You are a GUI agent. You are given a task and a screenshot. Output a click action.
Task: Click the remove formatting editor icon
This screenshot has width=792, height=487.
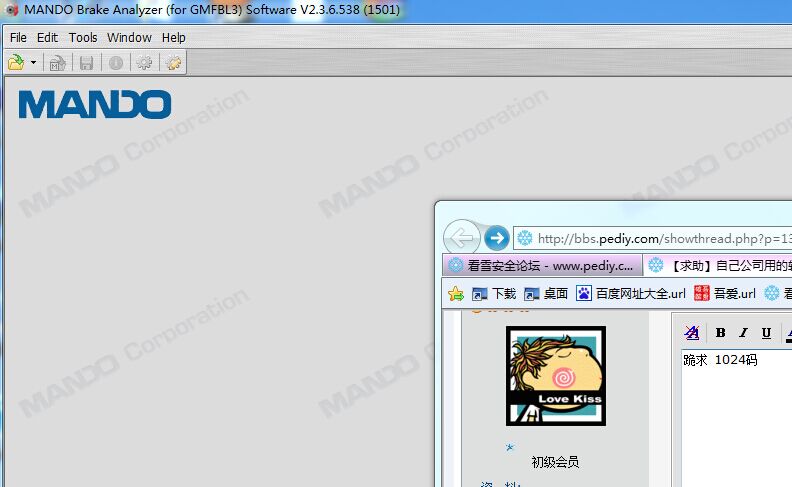(x=692, y=332)
